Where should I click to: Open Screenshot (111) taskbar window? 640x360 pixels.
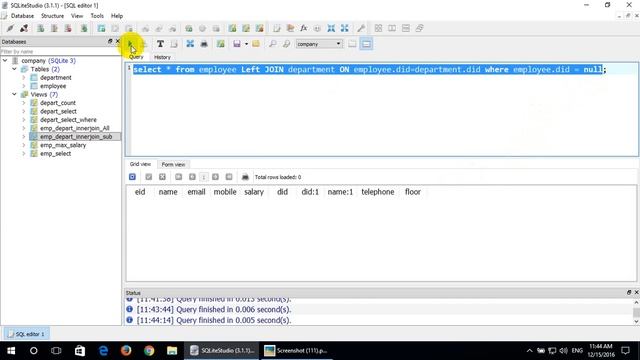(296, 351)
